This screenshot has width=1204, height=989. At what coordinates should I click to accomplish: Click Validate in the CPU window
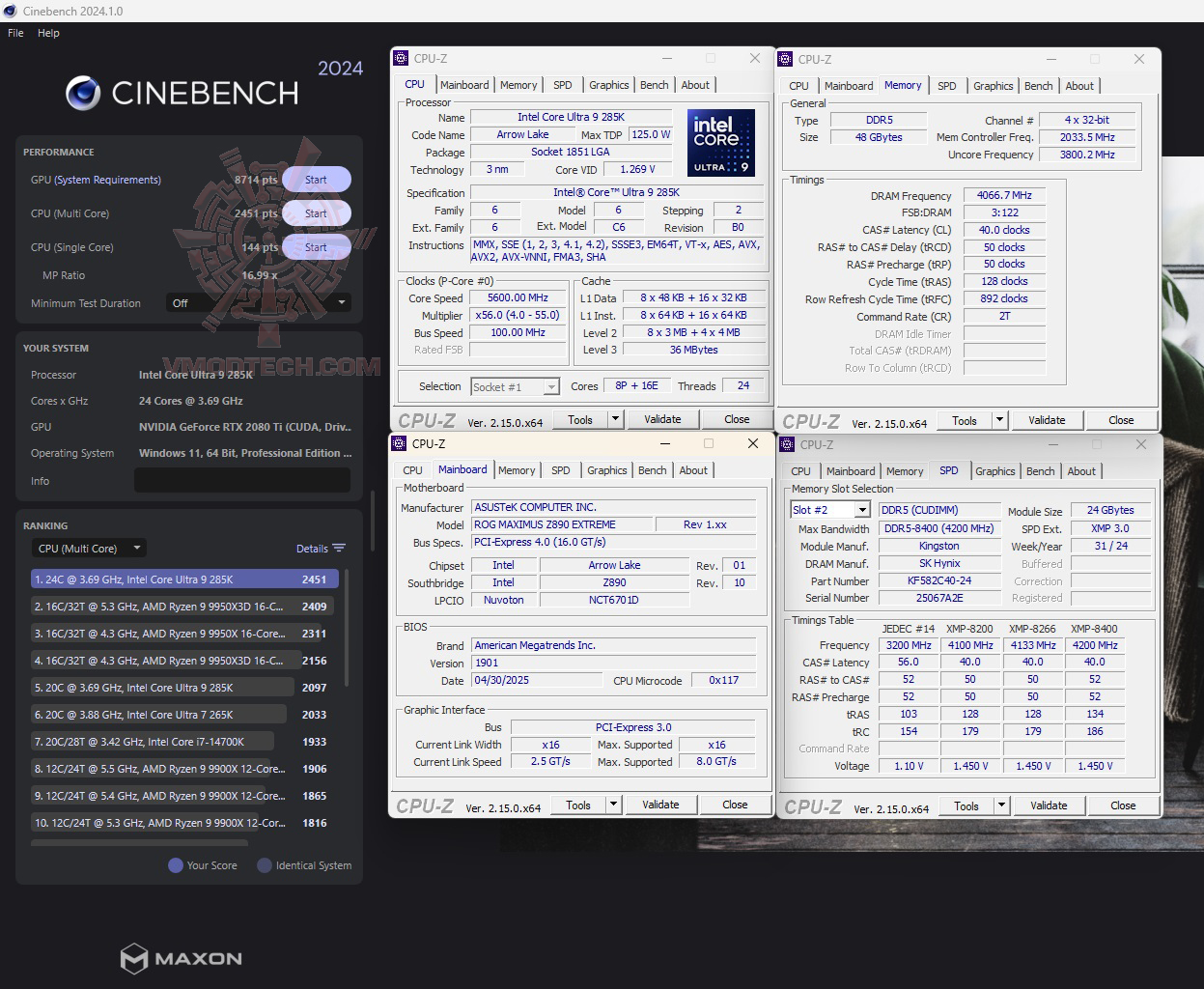pos(662,419)
